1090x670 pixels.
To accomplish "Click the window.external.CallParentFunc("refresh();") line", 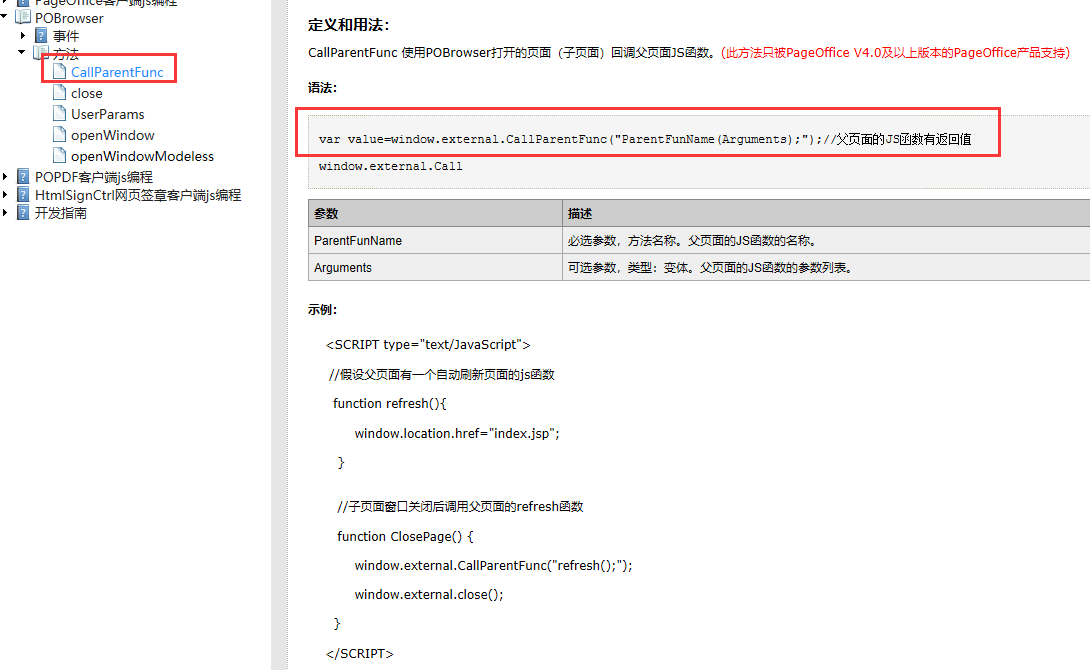I will tap(494, 566).
